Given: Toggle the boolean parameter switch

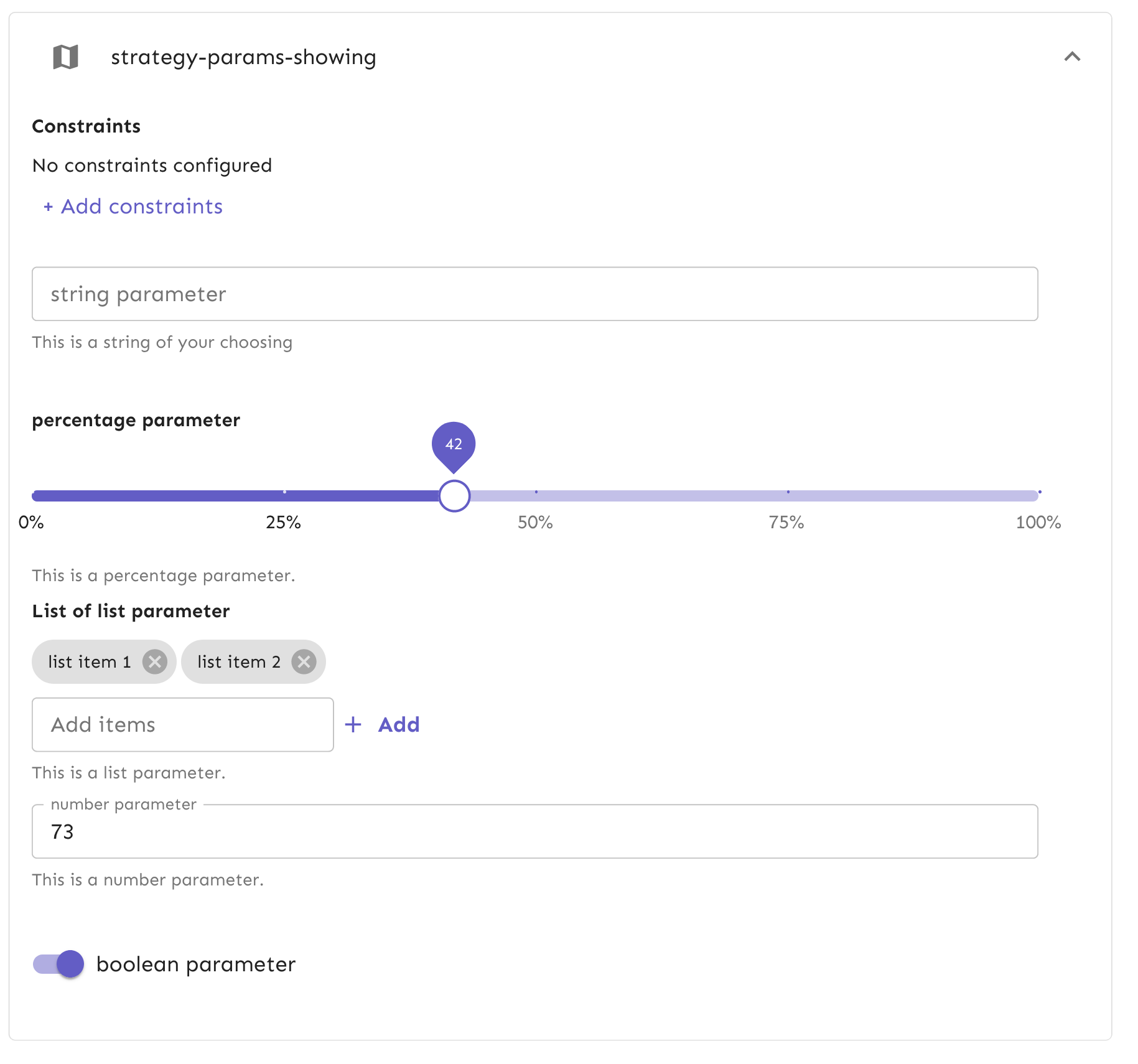Looking at the screenshot, I should (58, 964).
